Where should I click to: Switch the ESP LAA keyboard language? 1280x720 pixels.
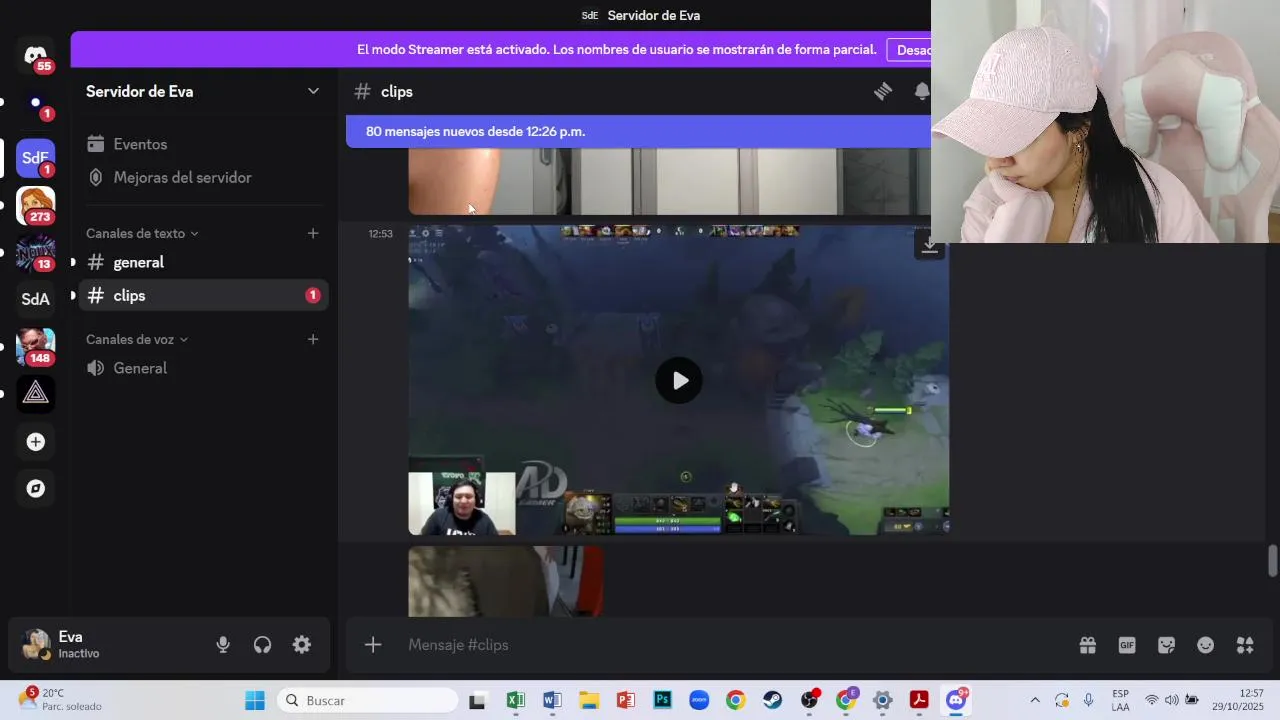point(1120,700)
